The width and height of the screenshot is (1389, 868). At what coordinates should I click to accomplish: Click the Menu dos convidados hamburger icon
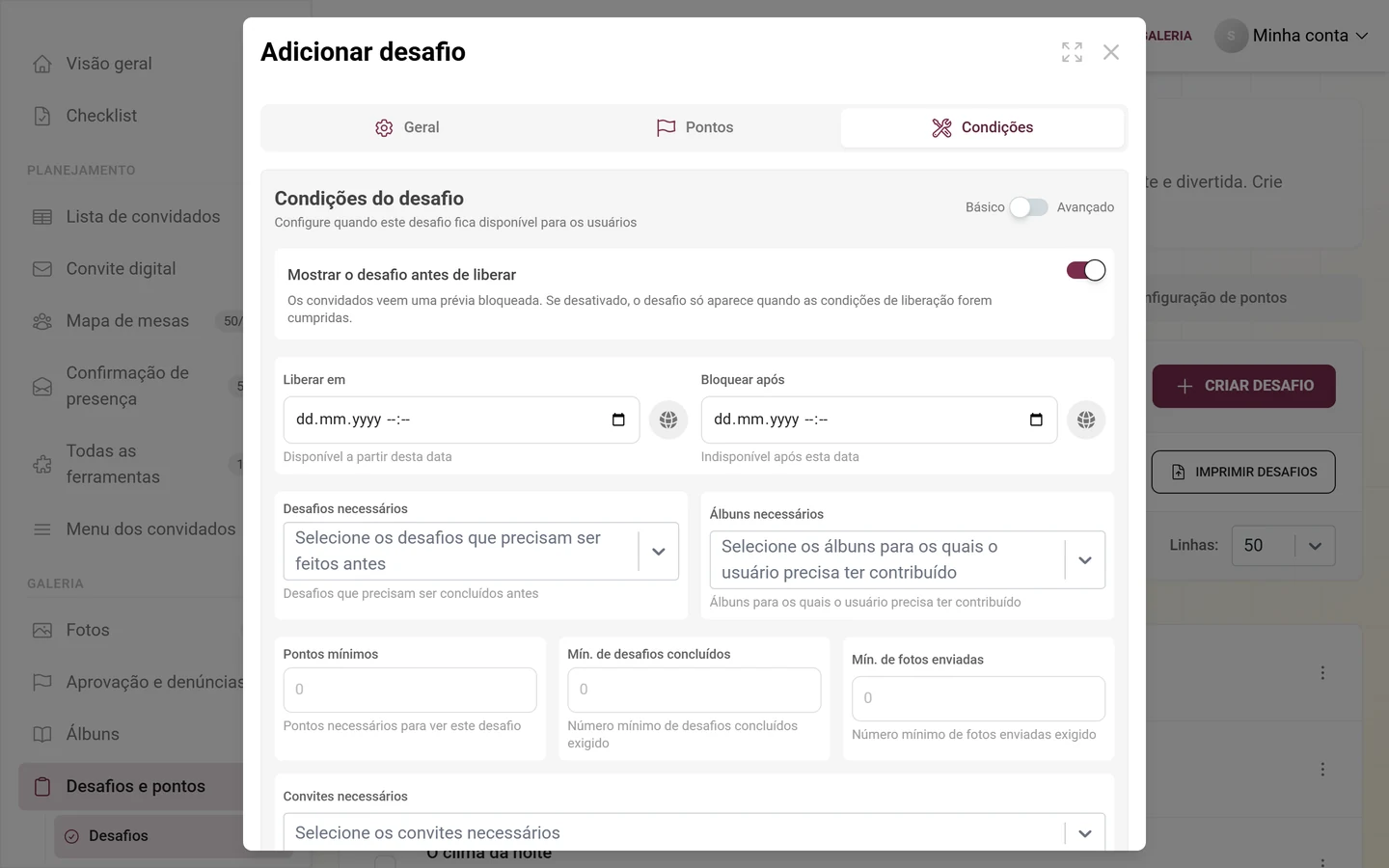(42, 529)
